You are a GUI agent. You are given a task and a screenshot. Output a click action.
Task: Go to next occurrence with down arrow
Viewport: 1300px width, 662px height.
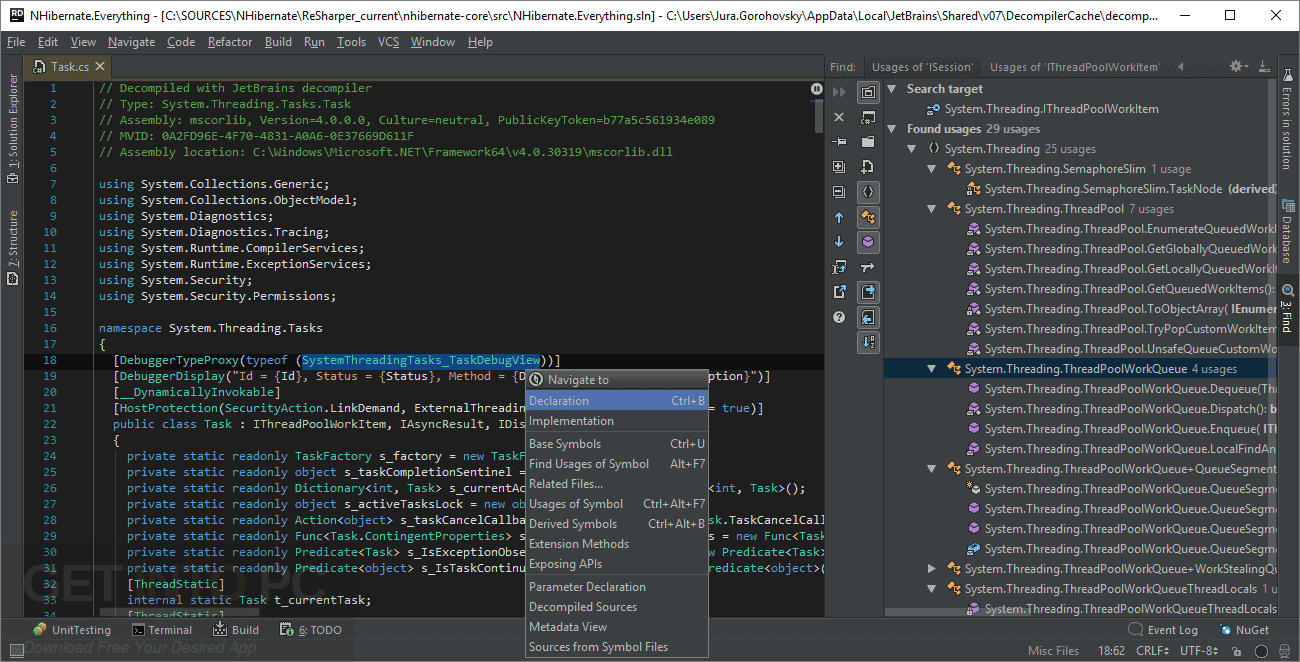(839, 242)
